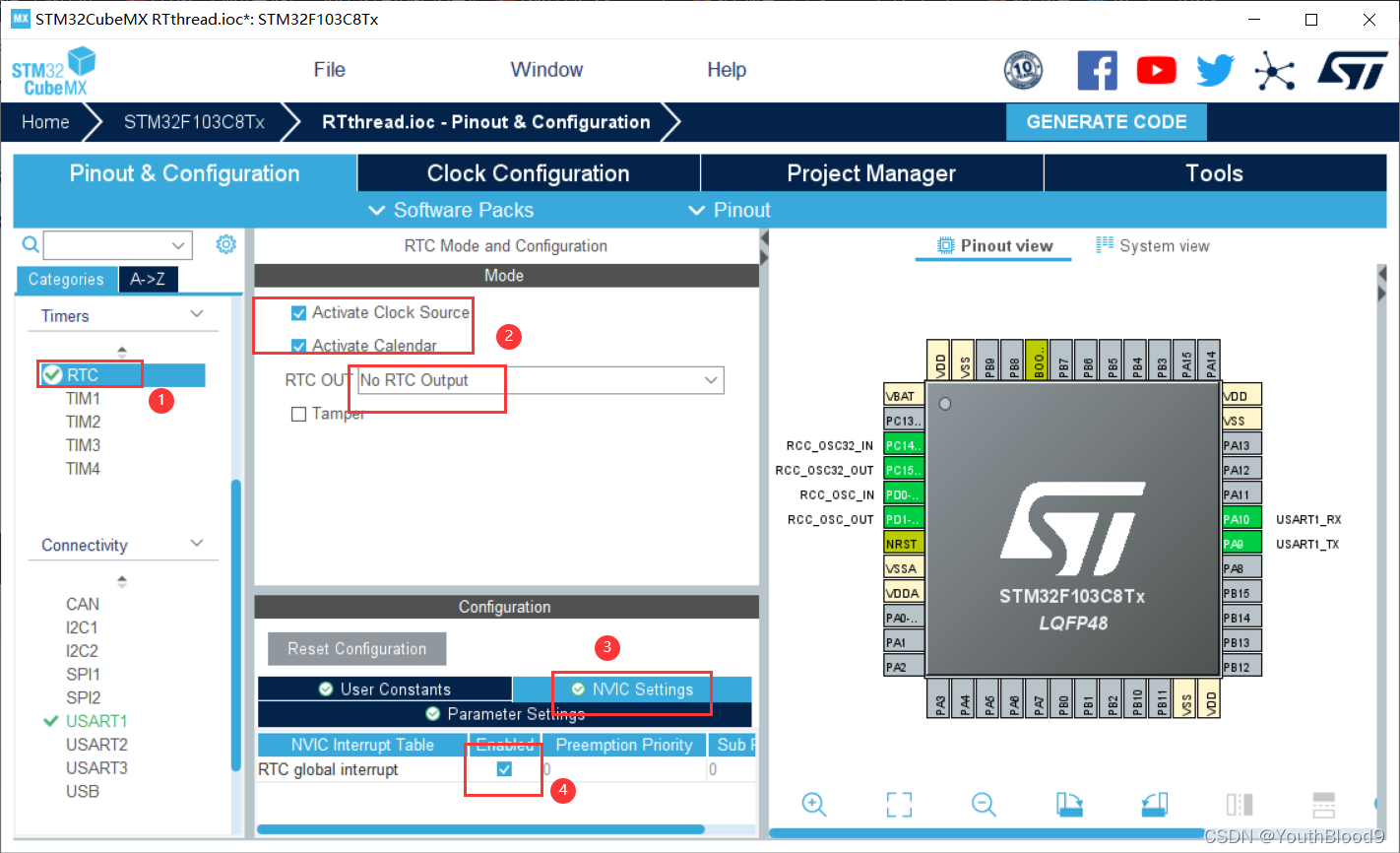Click the GENERATE CODE button
Screen dimensions: 1400x853
1107,122
